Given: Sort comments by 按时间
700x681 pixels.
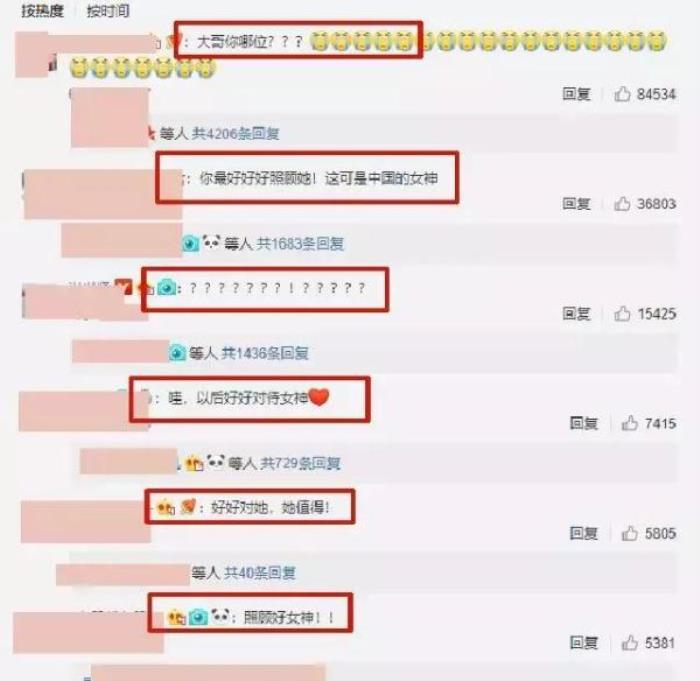Looking at the screenshot, I should click(108, 10).
